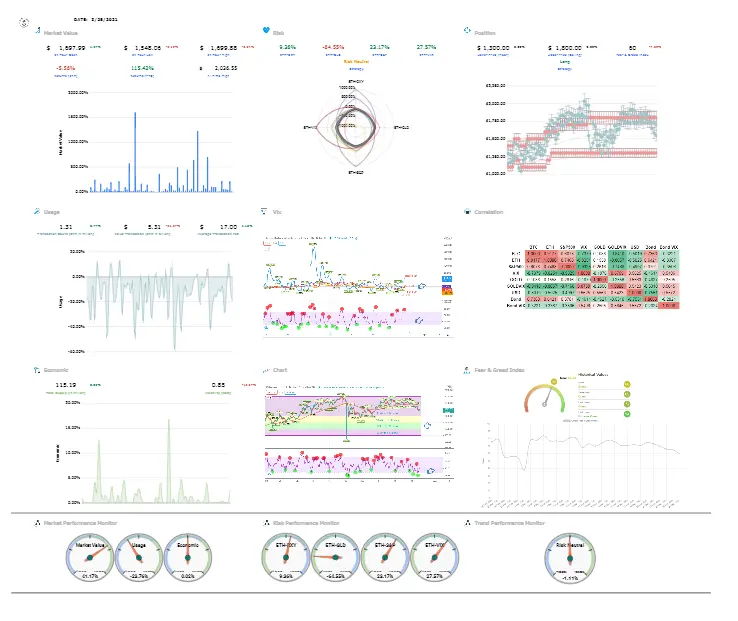The height and width of the screenshot is (621, 738).
Task: Click the arrow icon on Chart oscillator pane
Action: (431, 471)
